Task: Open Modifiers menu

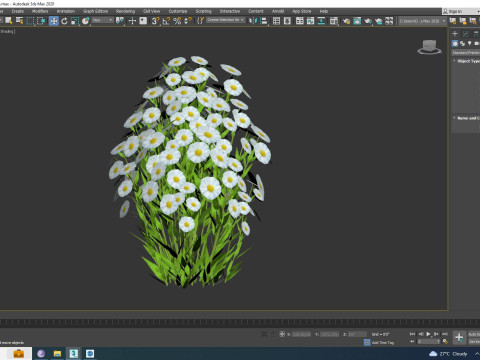Action: [40, 11]
